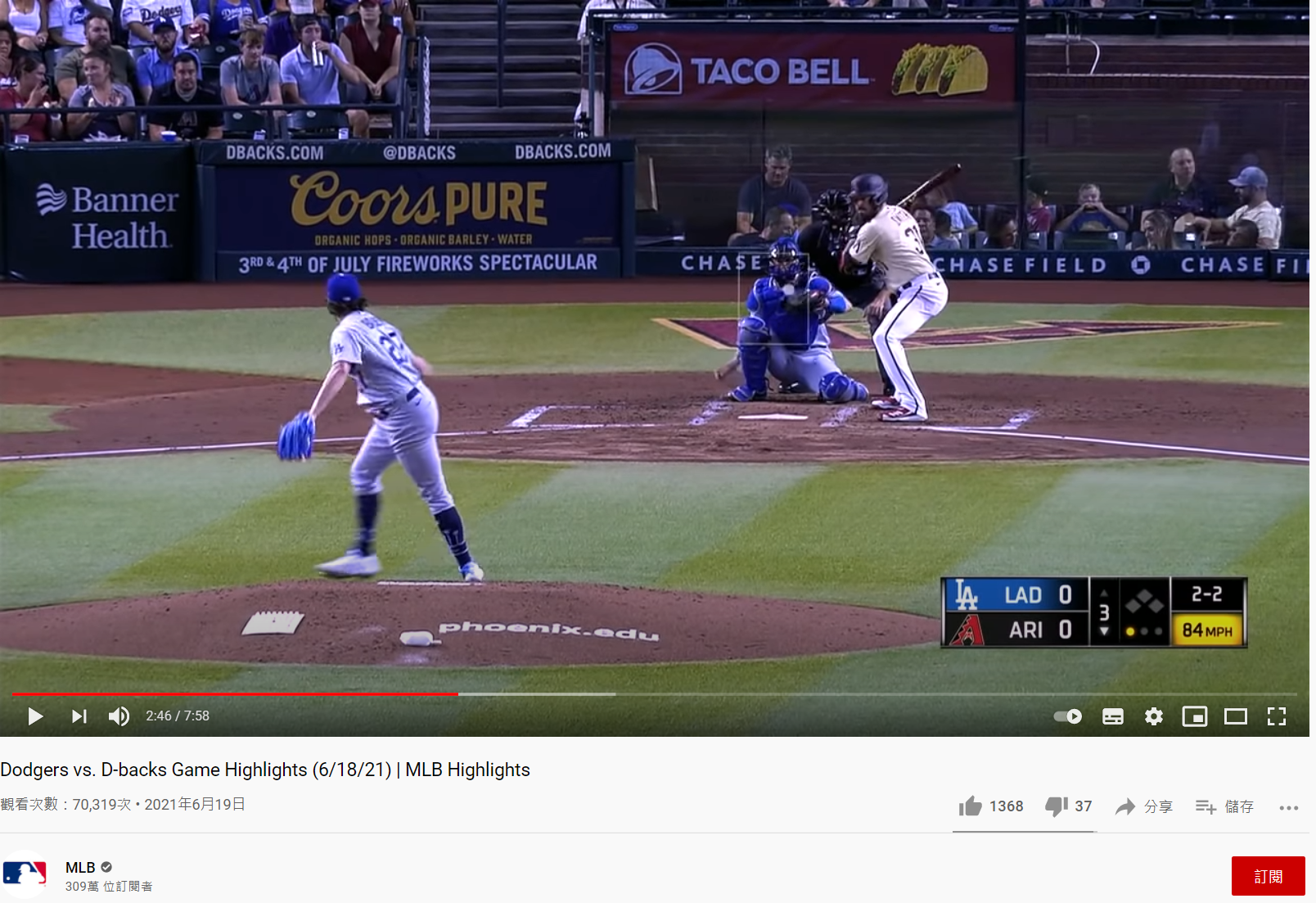Click the red subscribe button
Screen dimensions: 1316x903
click(1269, 876)
